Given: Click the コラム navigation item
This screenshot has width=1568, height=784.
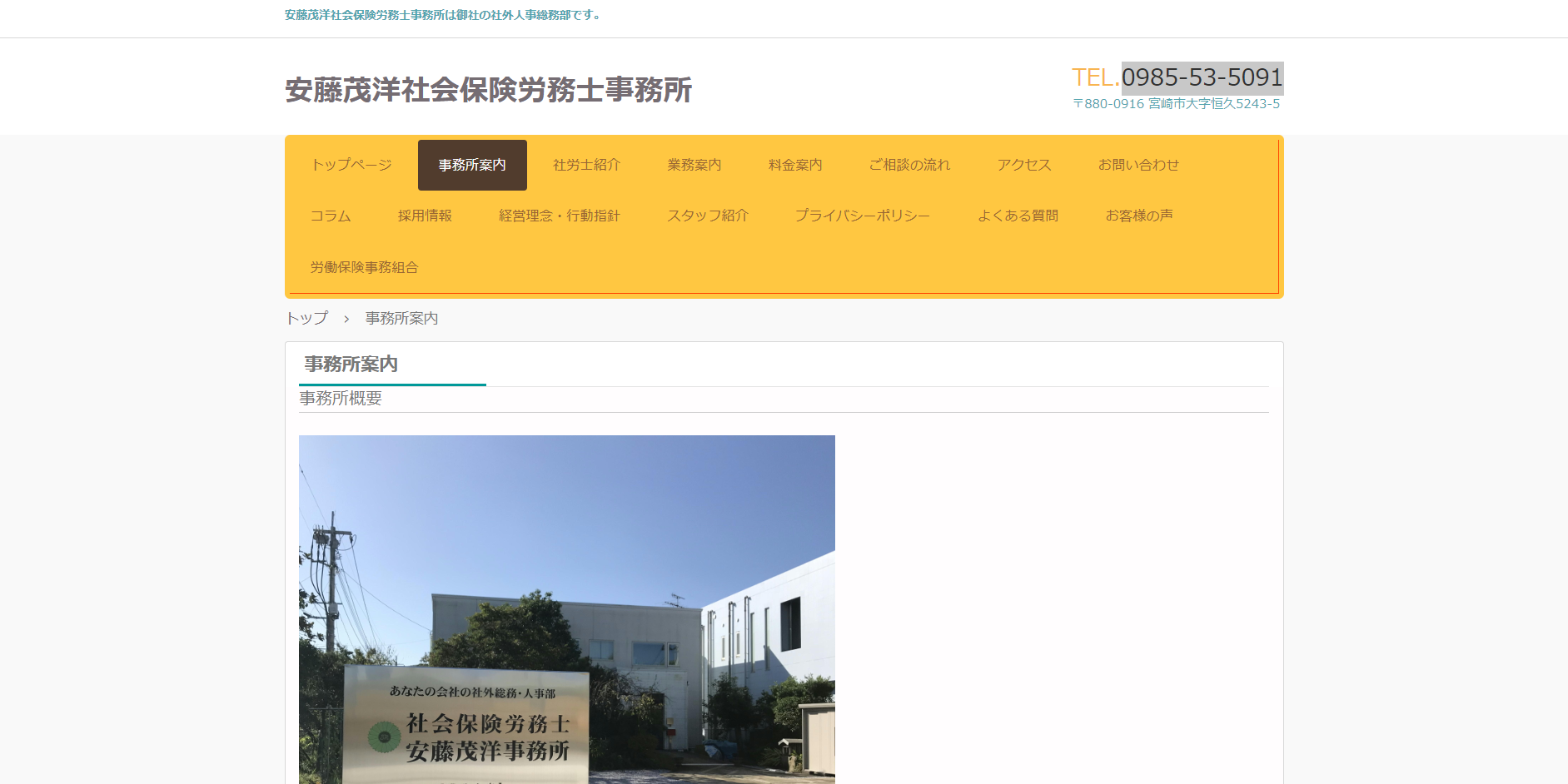Looking at the screenshot, I should coord(330,216).
